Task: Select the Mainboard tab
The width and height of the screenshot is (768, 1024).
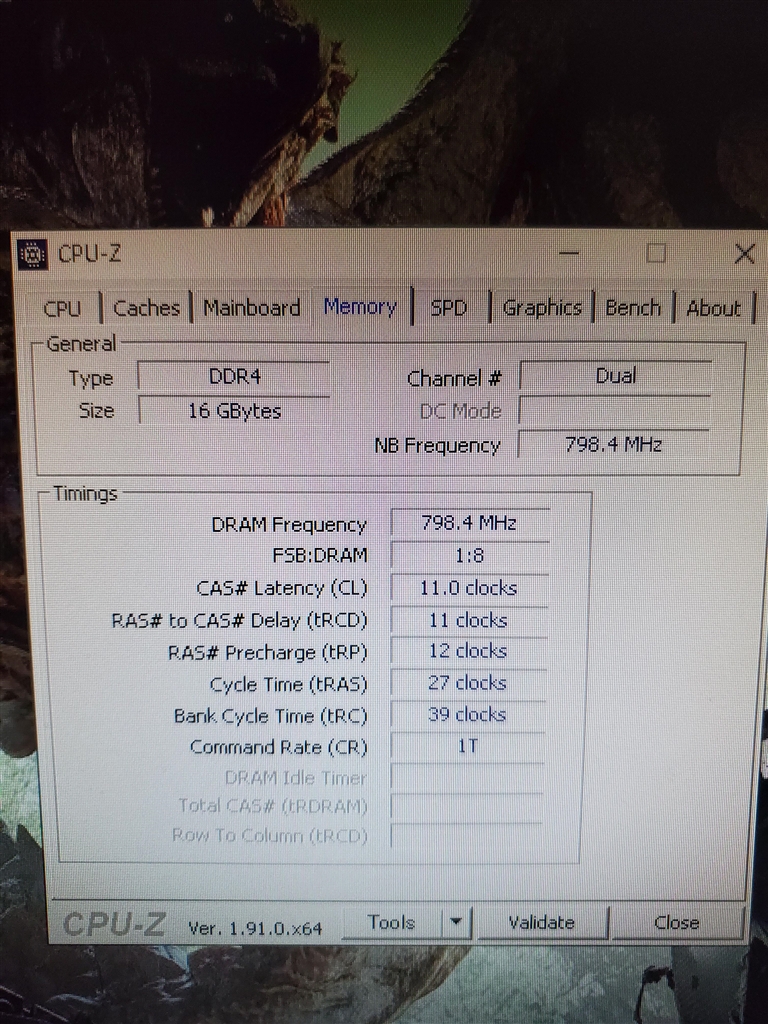Action: (251, 308)
